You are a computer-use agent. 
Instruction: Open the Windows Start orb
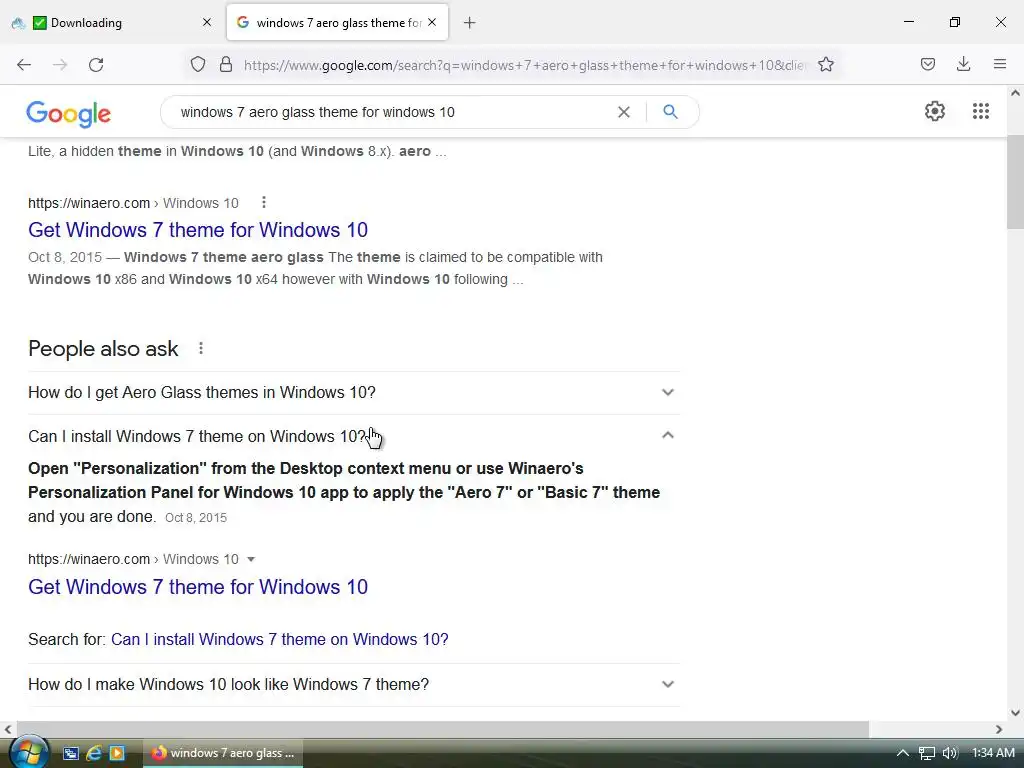pos(29,752)
